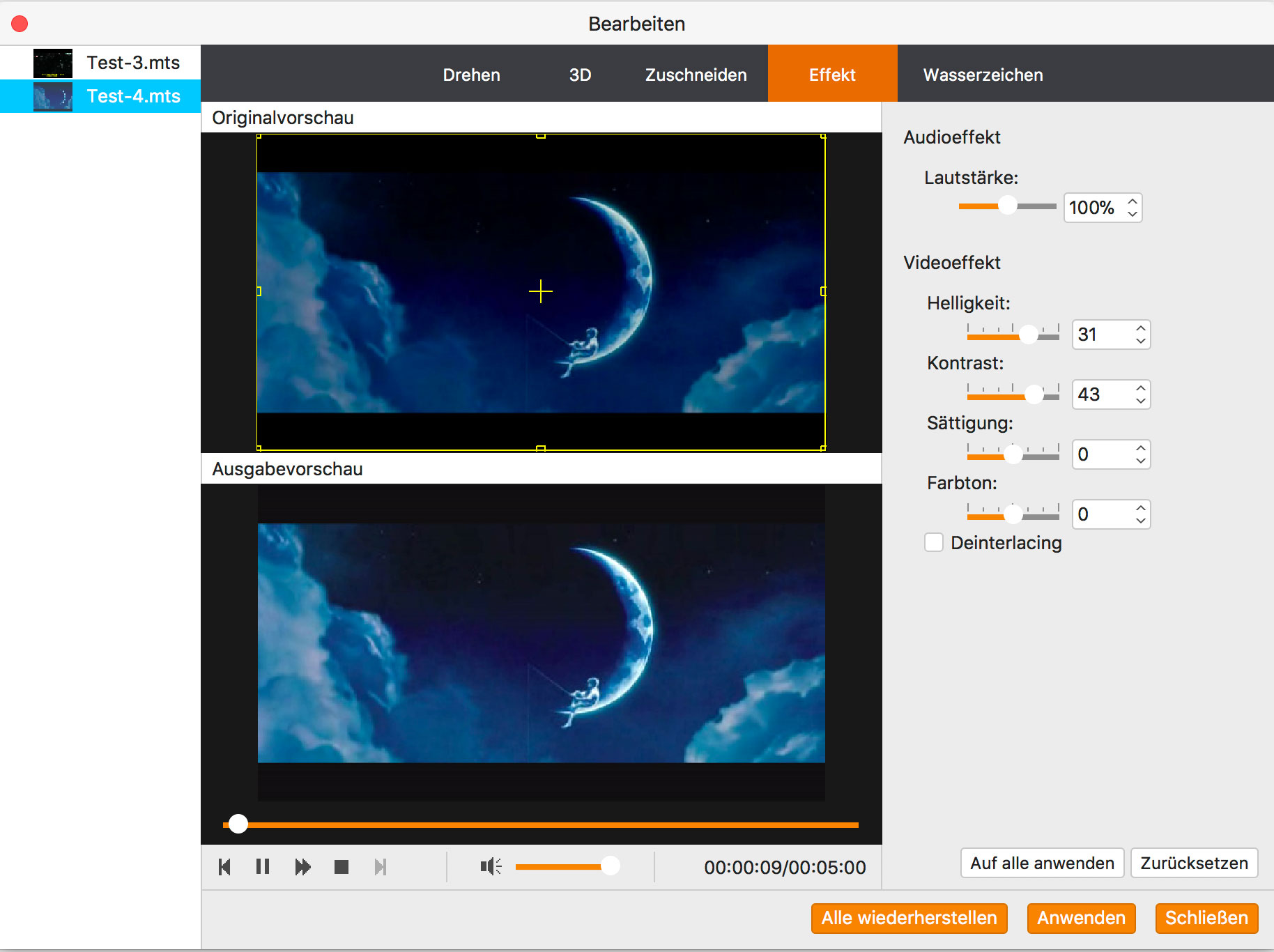
Task: Select the Effekt tab
Action: click(x=832, y=75)
